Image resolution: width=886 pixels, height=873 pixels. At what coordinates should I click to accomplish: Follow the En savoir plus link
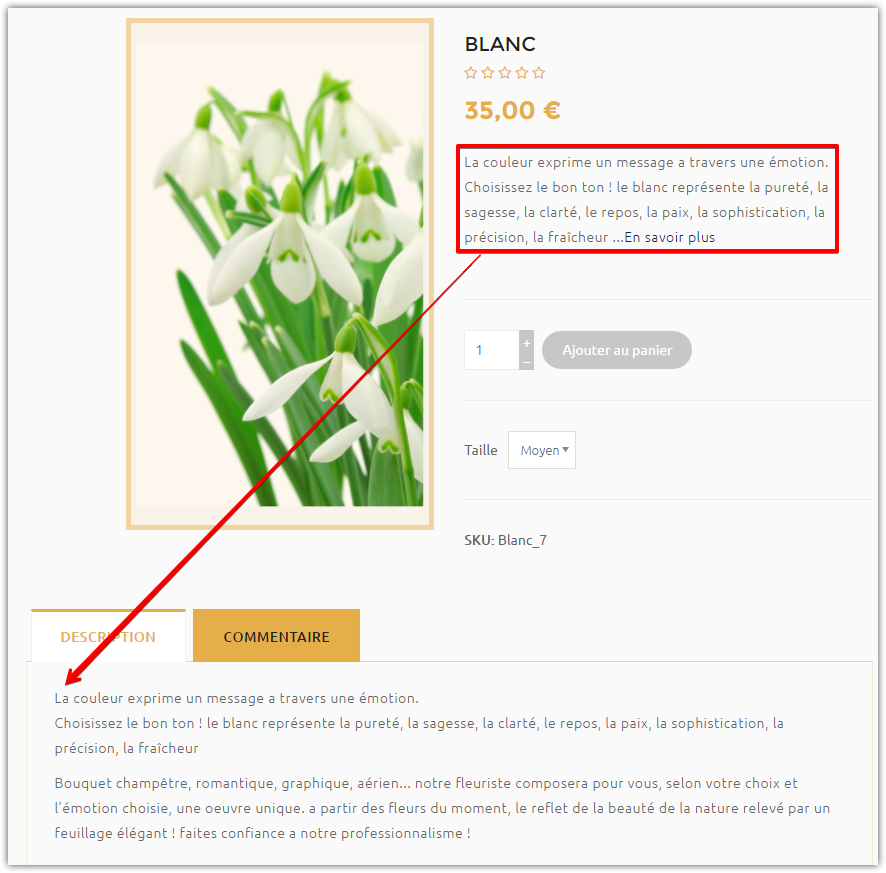pyautogui.click(x=670, y=237)
